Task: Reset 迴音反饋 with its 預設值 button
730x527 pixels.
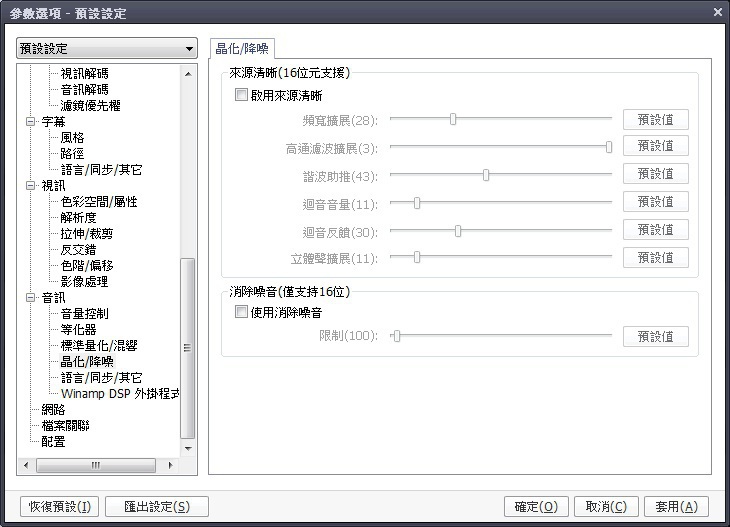Action: 656,230
